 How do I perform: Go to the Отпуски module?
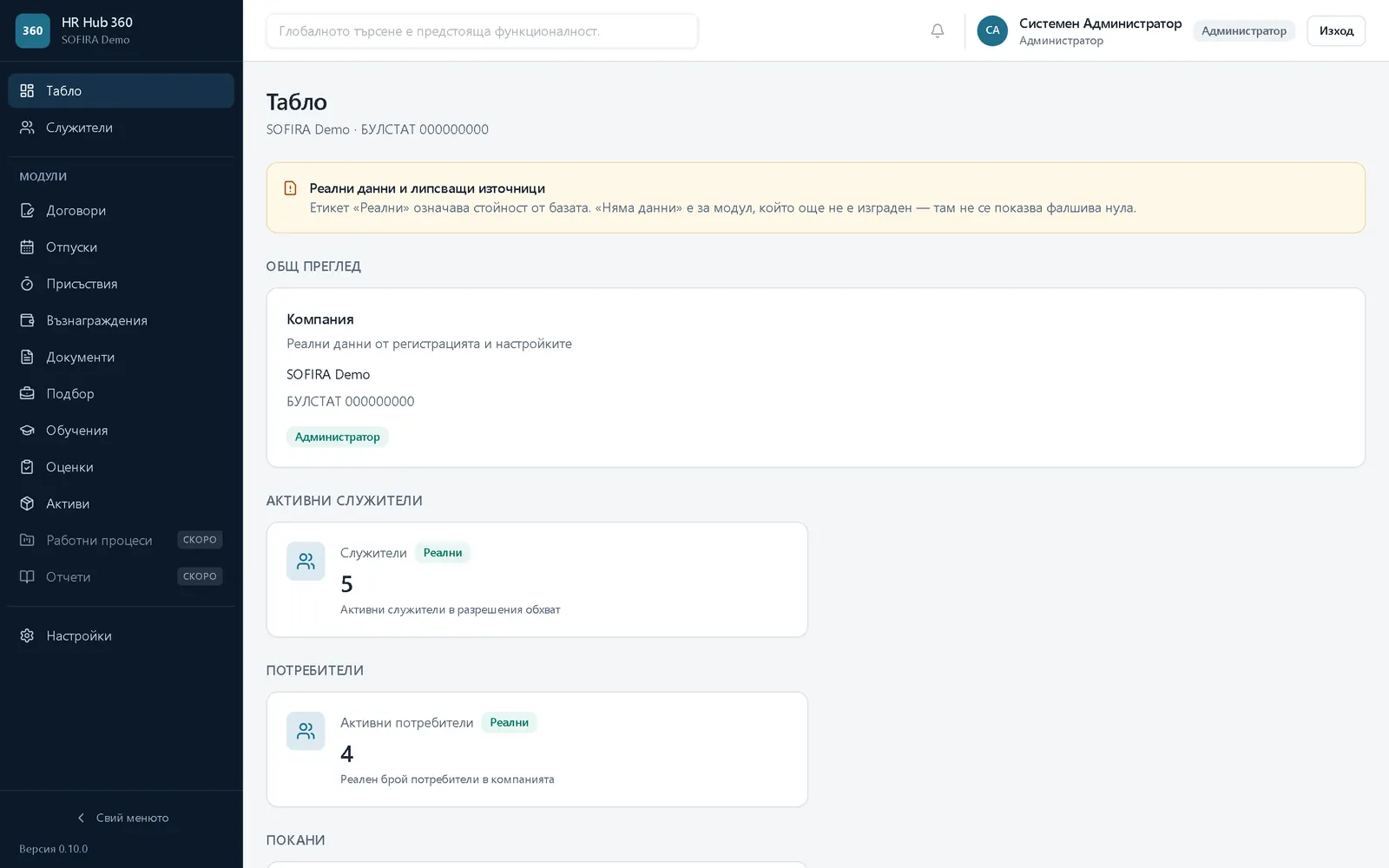121,247
